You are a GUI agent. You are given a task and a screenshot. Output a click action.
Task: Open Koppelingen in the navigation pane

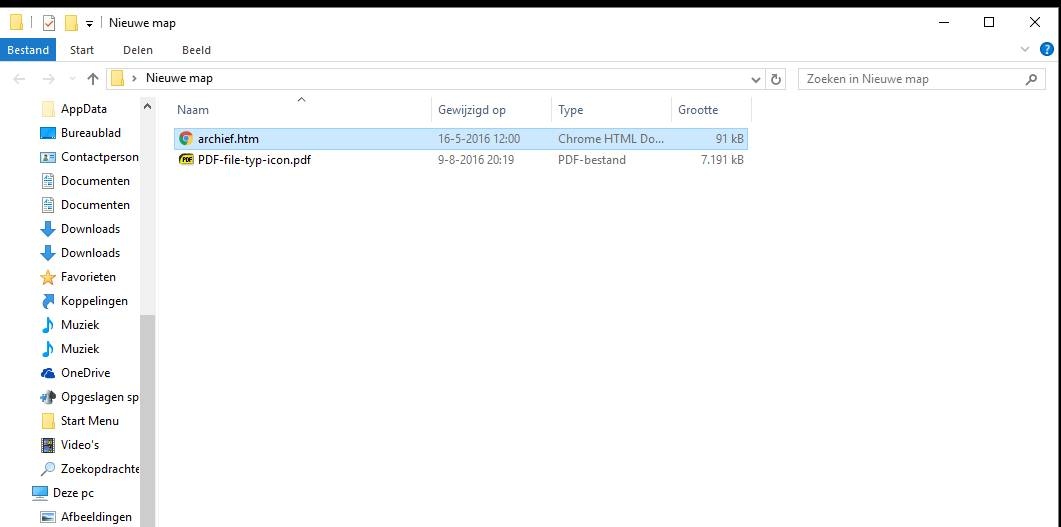pos(94,301)
